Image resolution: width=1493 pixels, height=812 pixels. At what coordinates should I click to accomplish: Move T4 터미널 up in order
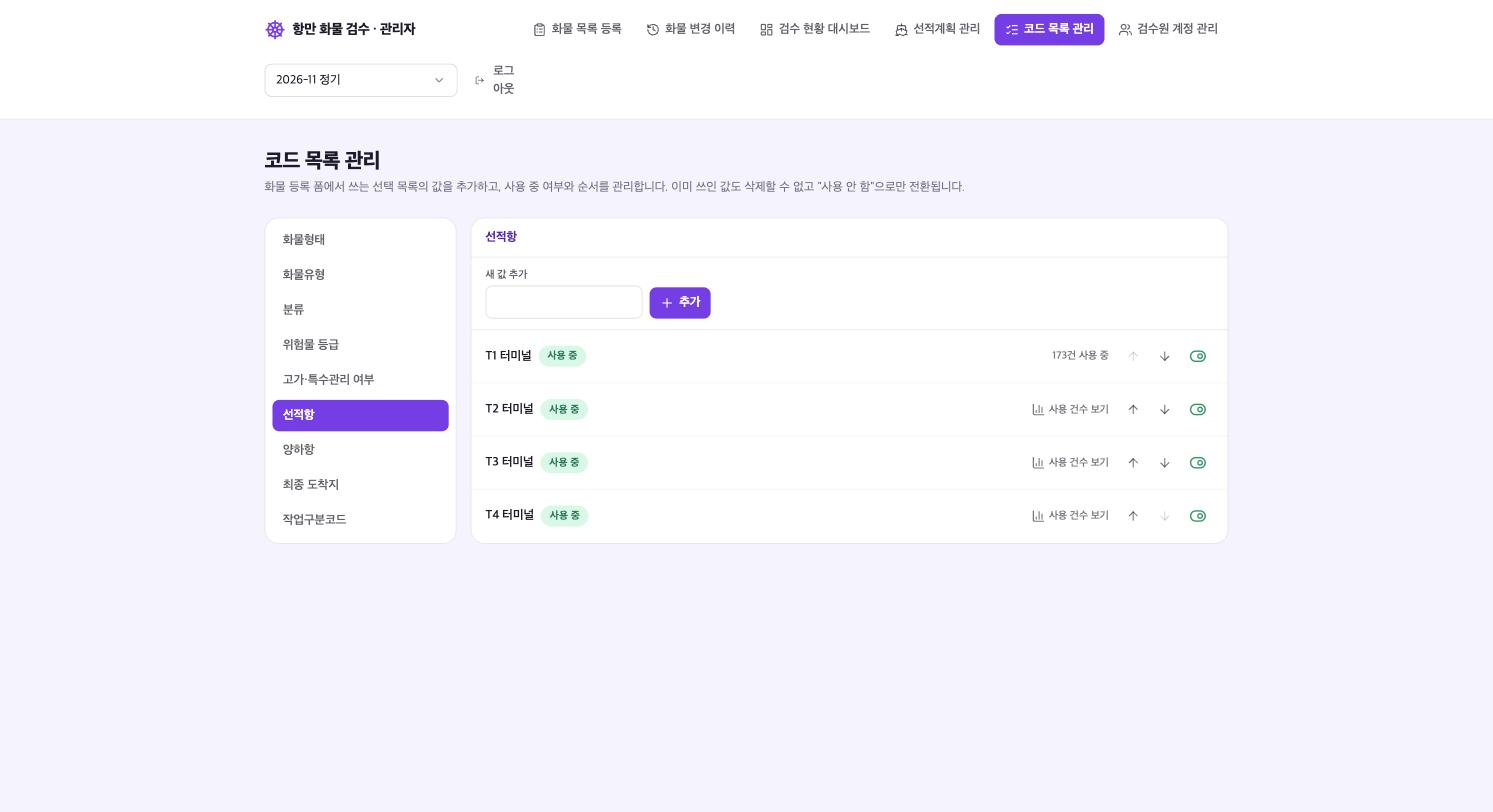[x=1133, y=516]
